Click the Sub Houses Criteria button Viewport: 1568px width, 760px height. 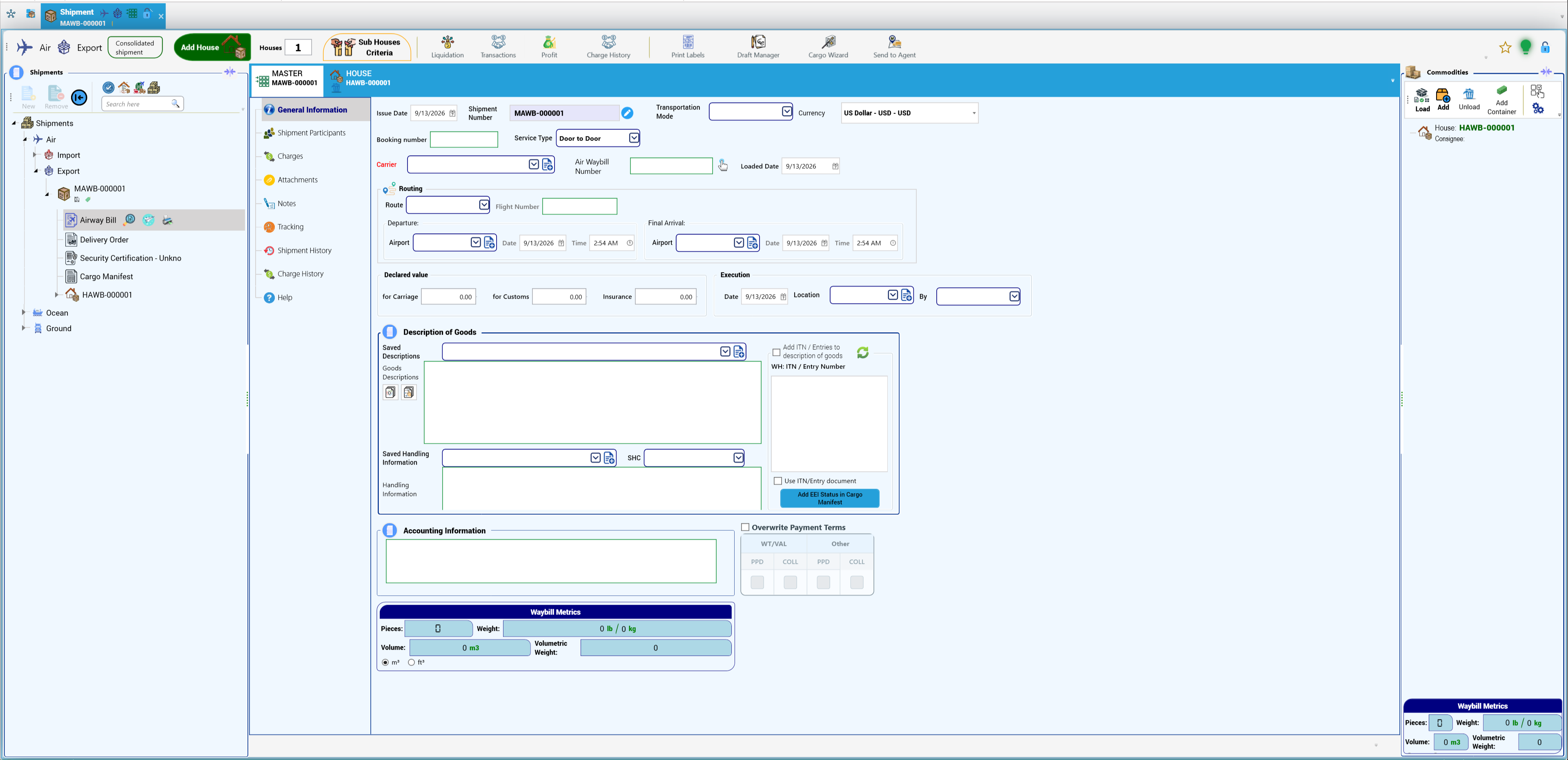[x=367, y=47]
